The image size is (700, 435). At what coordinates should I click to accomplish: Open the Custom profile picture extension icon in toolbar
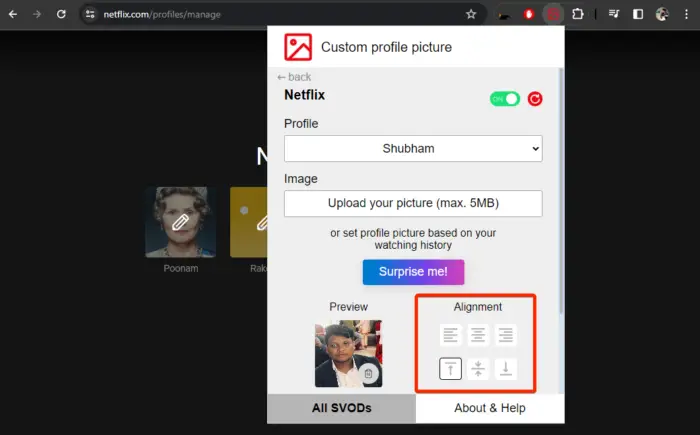click(x=553, y=14)
